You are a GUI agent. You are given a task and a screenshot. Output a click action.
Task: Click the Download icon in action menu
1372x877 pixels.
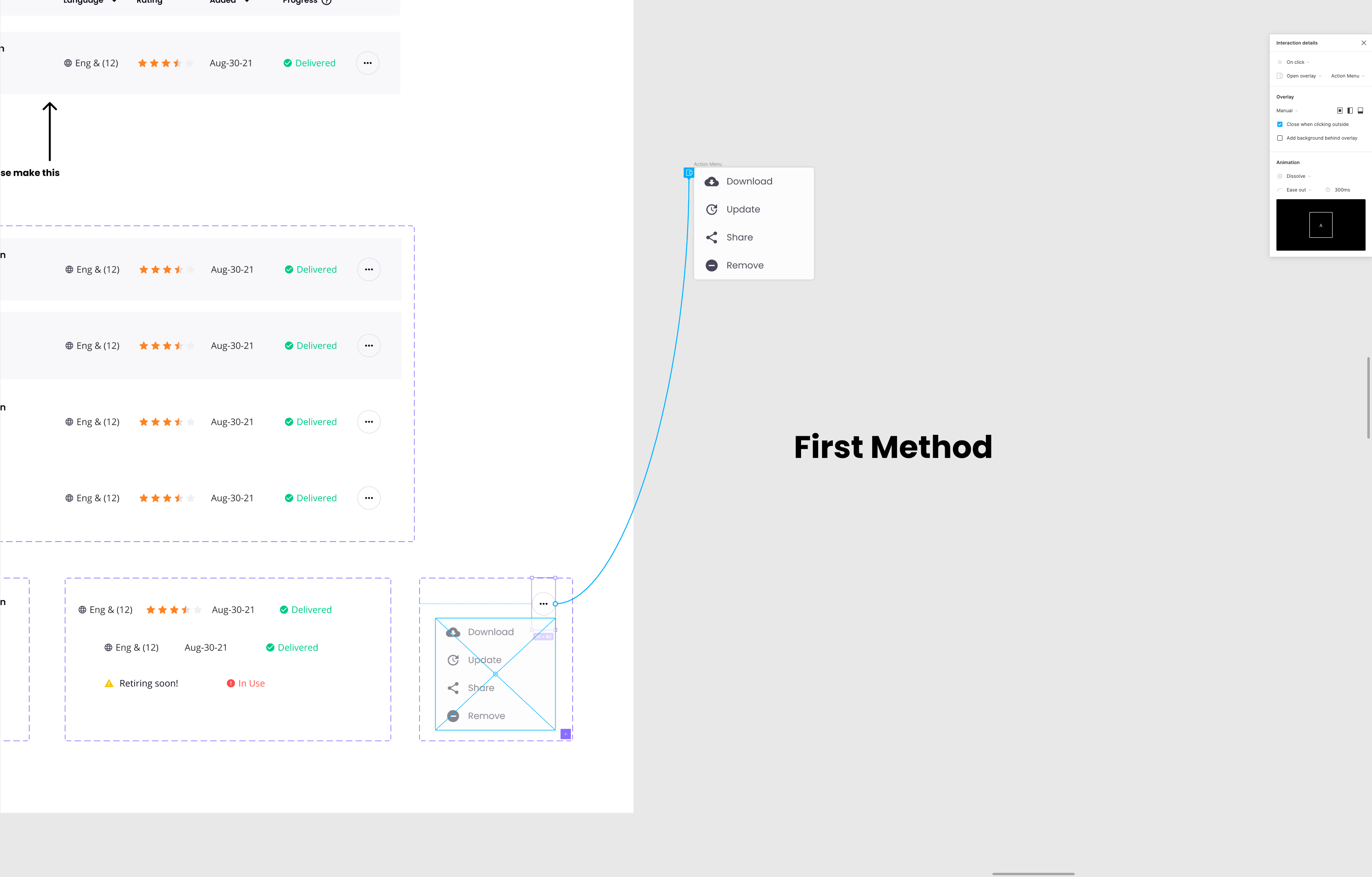click(711, 181)
